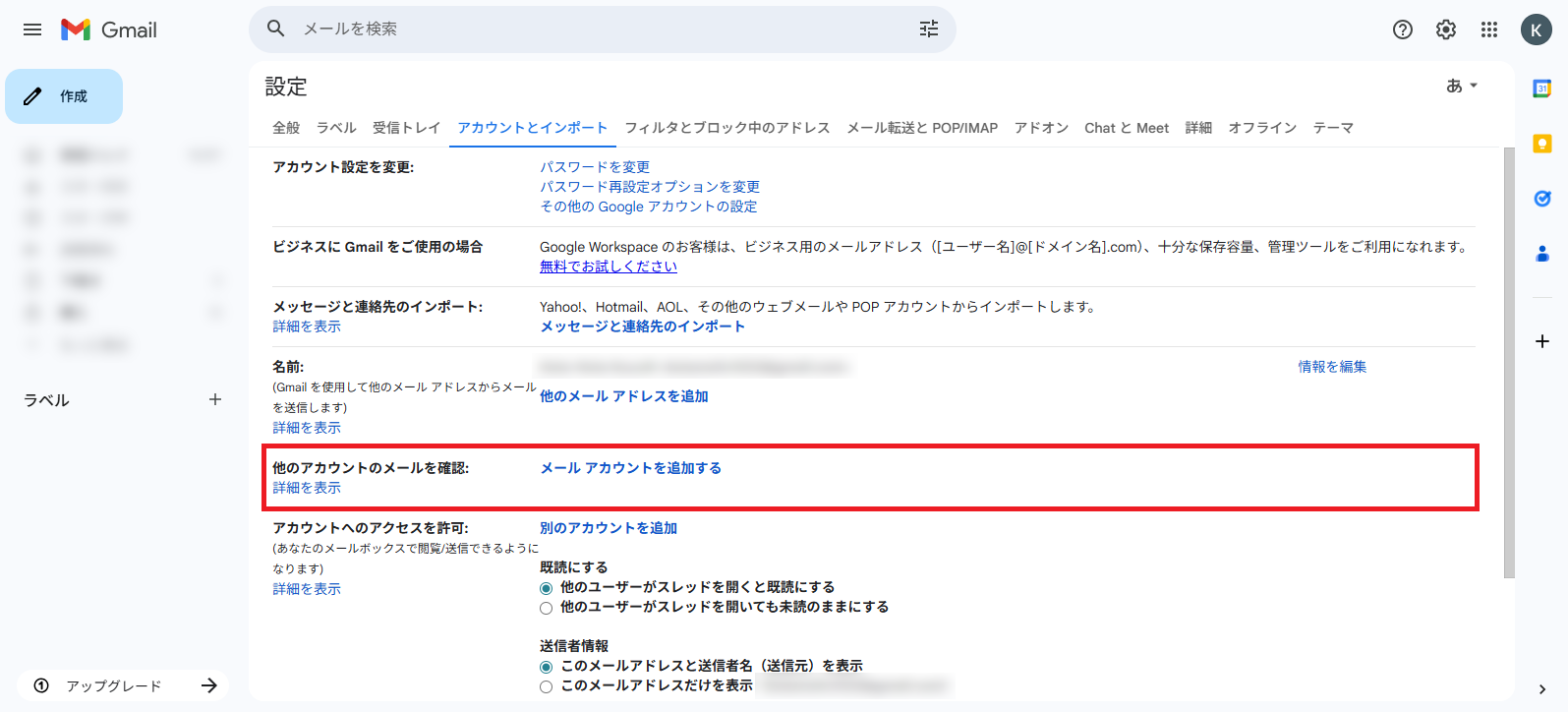This screenshot has width=1568, height=712.
Task: Open the main menu hamburger icon
Action: pos(32,30)
